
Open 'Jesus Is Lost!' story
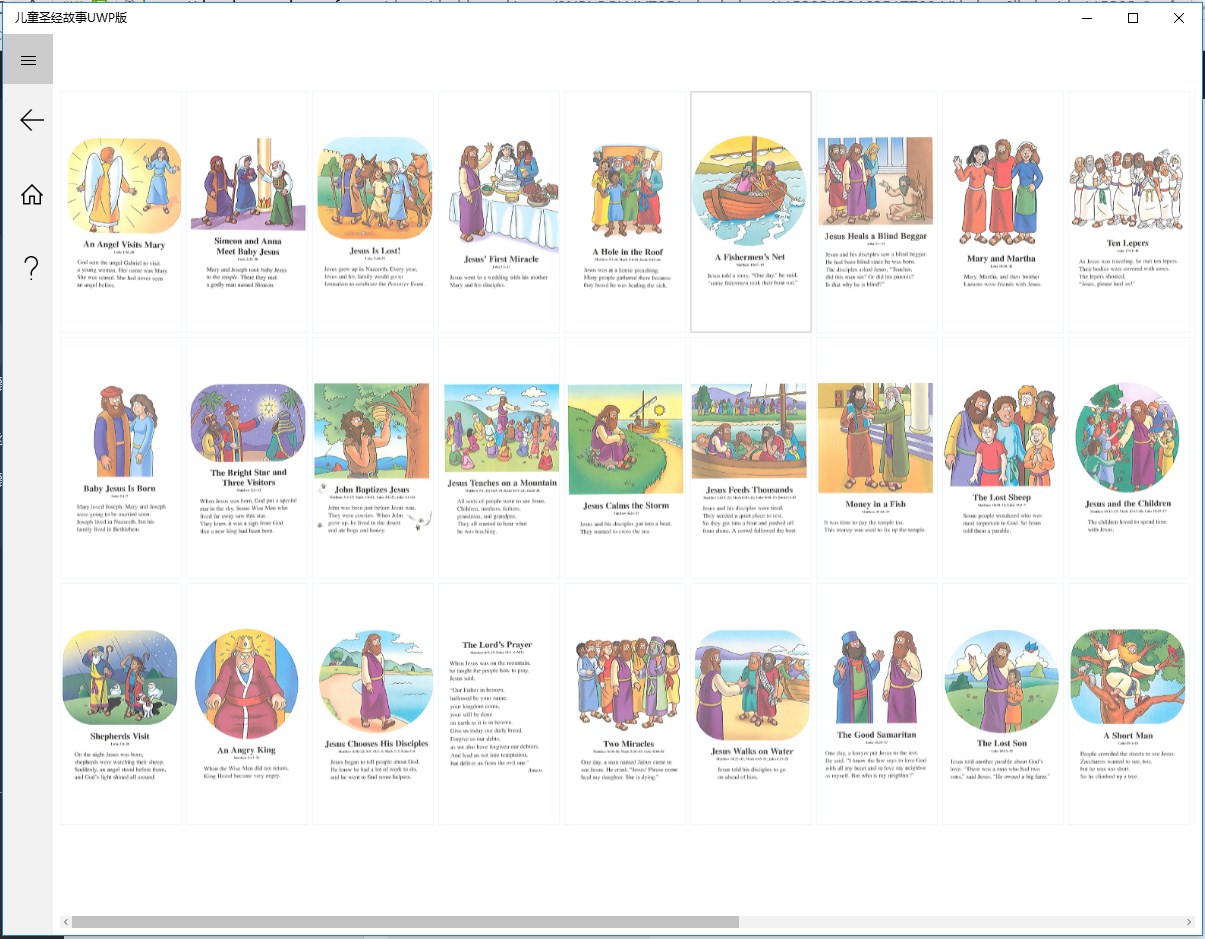[x=373, y=212]
